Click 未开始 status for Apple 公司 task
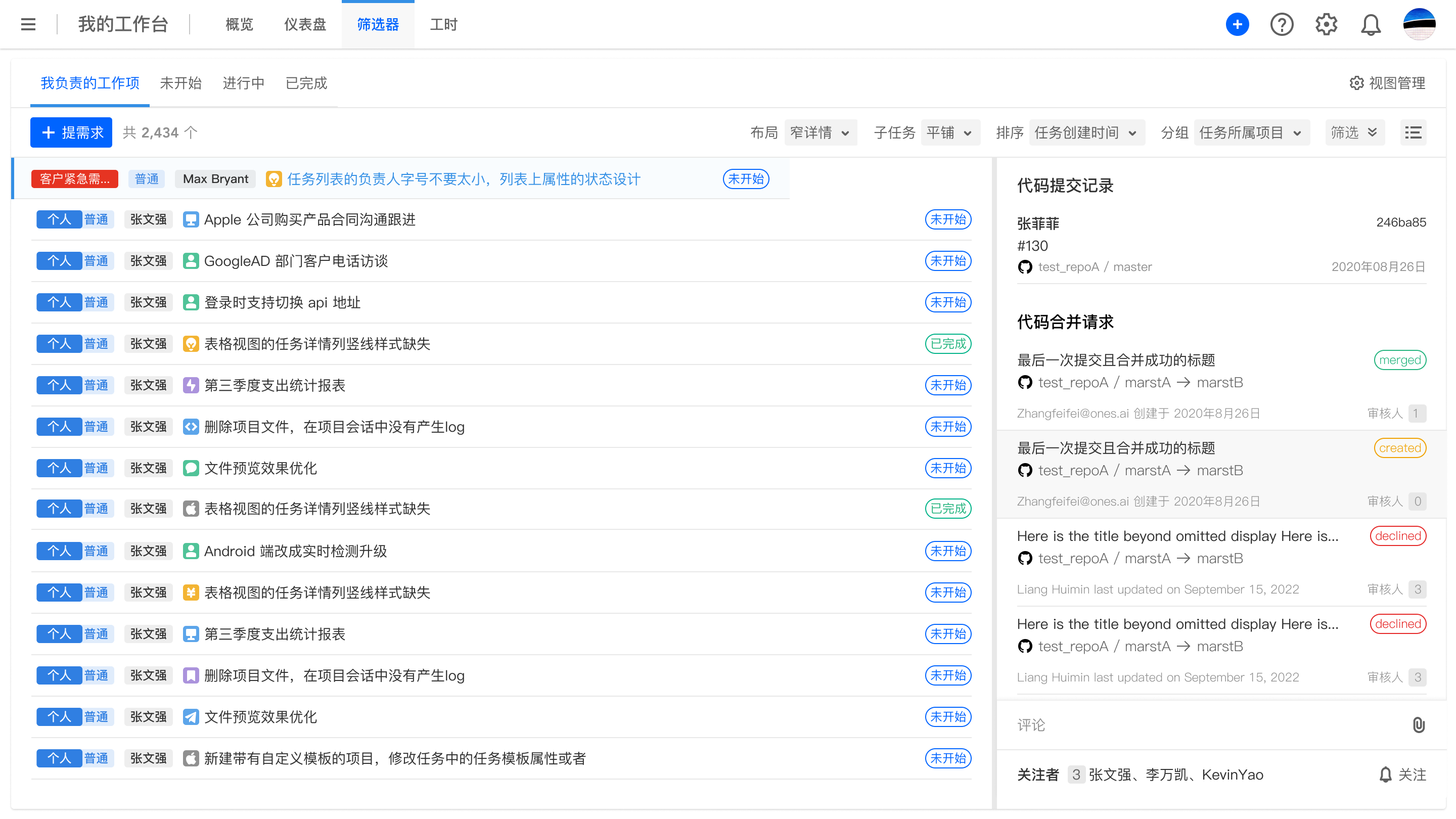This screenshot has height=819, width=1456. (x=948, y=219)
